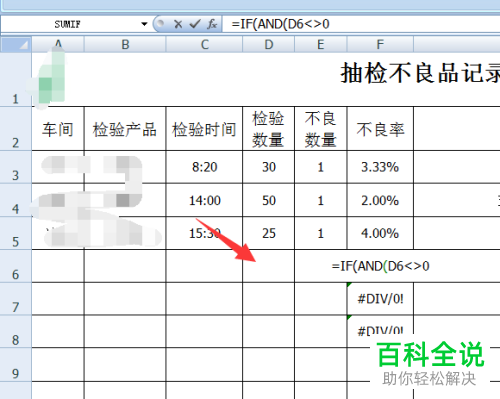Select the cell showing 3.33%
Image resolution: width=500 pixels, height=399 pixels.
[380, 167]
